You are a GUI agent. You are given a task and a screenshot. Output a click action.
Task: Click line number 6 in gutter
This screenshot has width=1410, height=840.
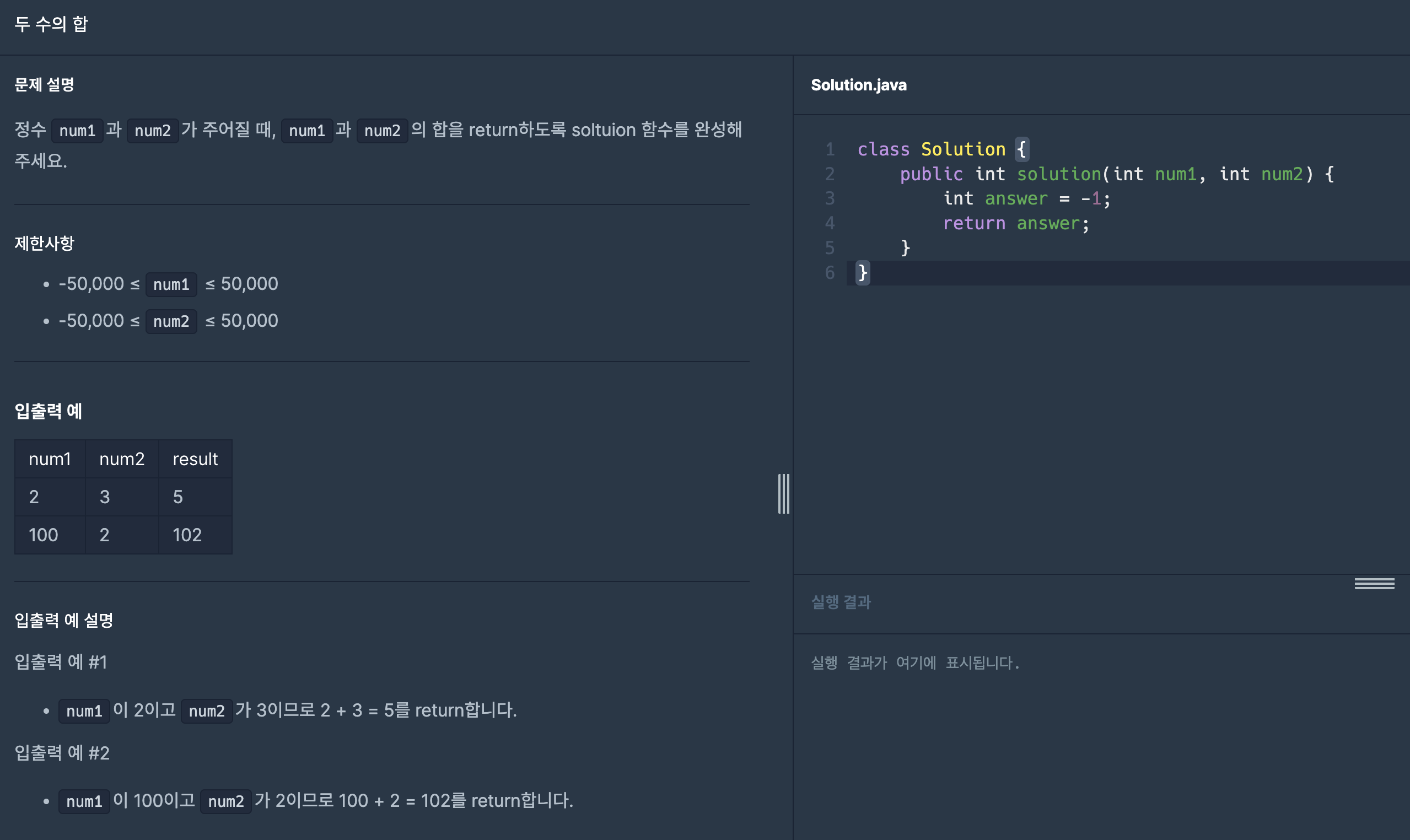pos(829,273)
